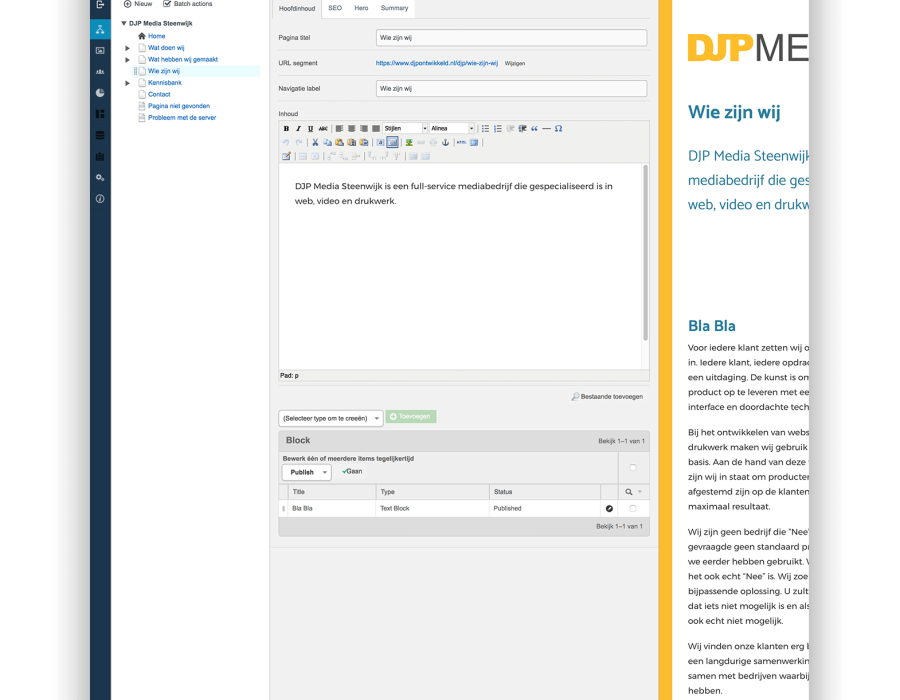Select Contact page in the site tree
The width and height of the screenshot is (900, 700).
(x=159, y=95)
